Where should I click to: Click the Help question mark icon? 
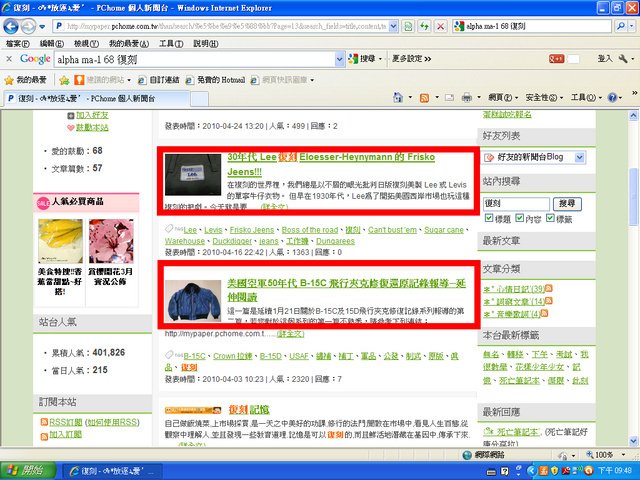click(612, 98)
